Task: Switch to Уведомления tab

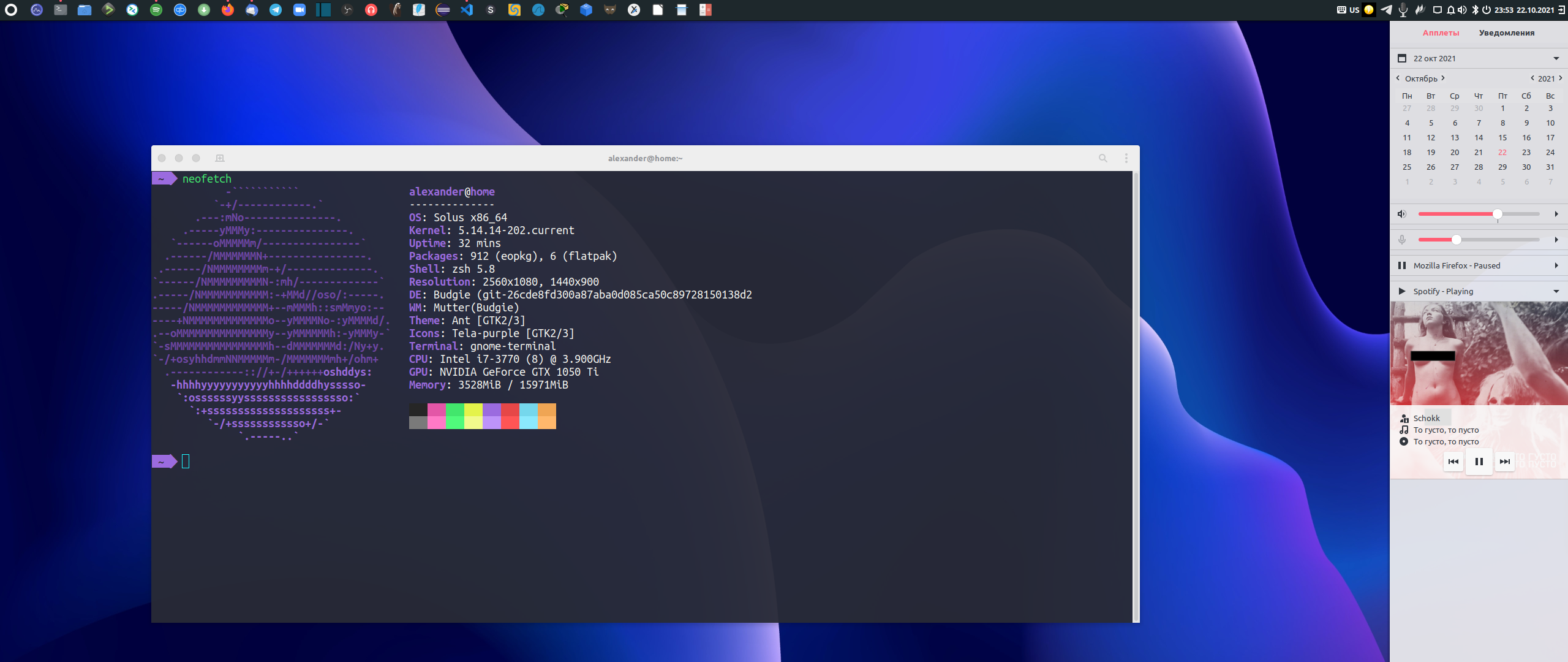Action: click(1506, 33)
